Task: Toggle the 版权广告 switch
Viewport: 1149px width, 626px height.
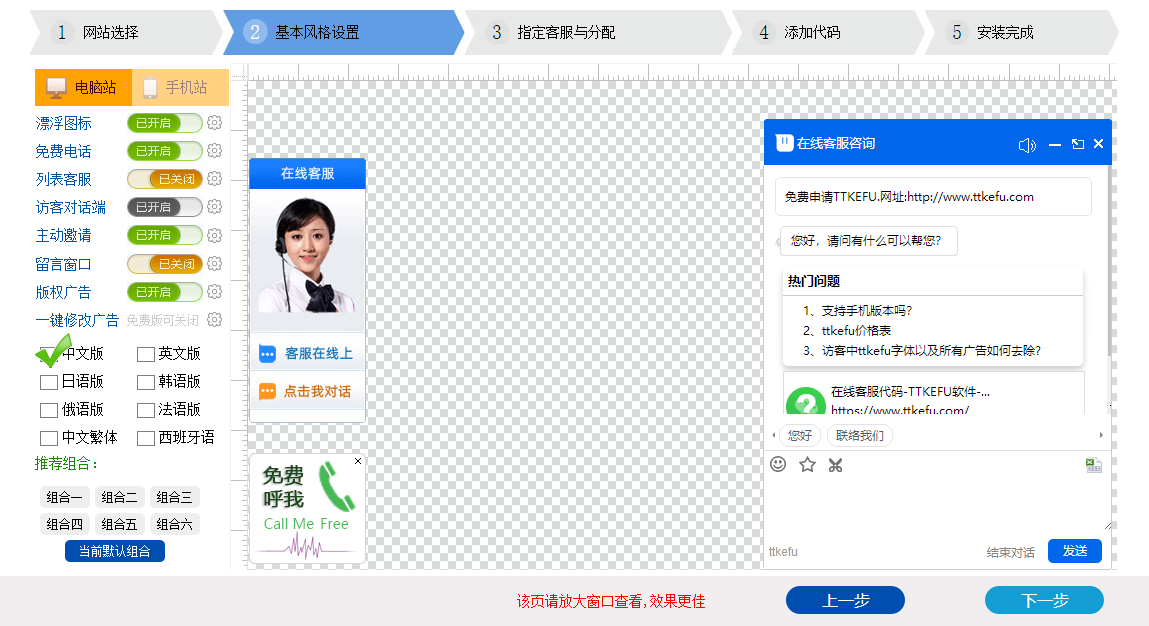Action: (x=165, y=292)
